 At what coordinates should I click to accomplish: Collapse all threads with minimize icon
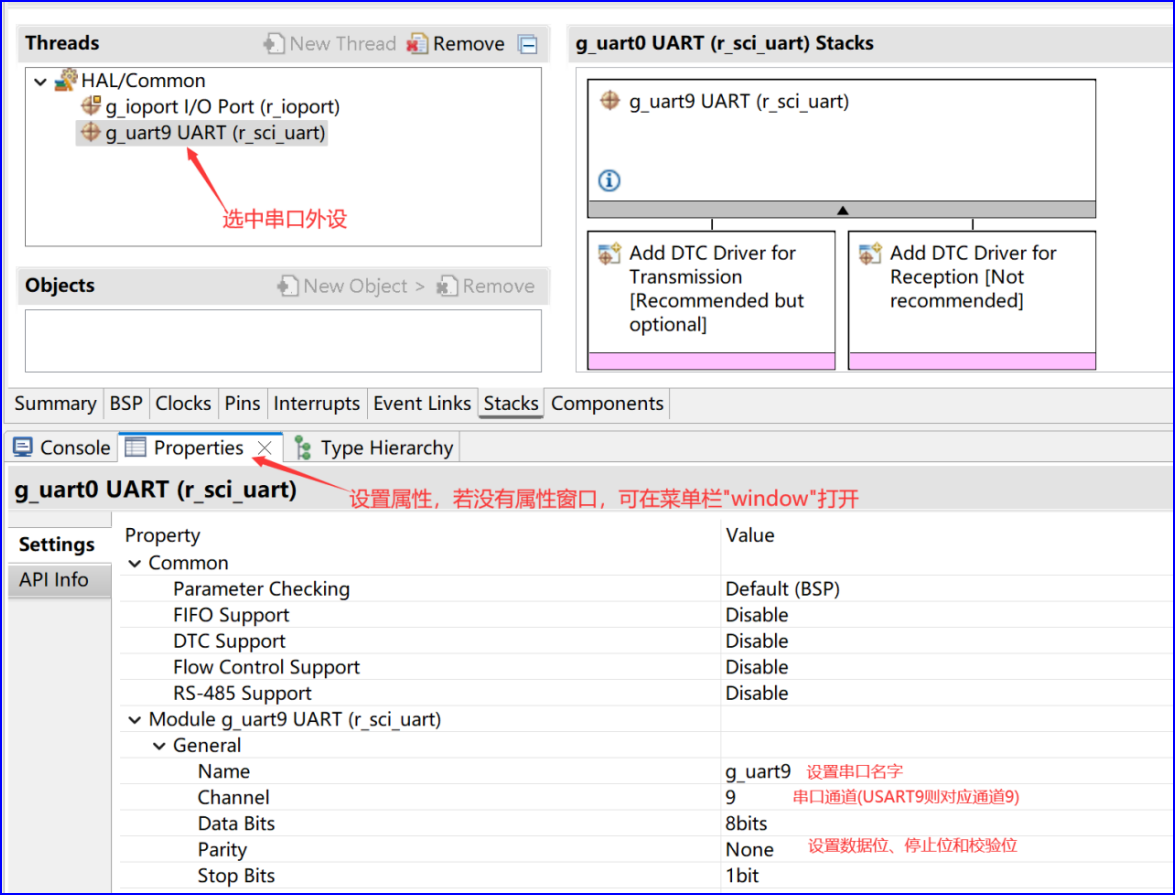click(x=528, y=44)
